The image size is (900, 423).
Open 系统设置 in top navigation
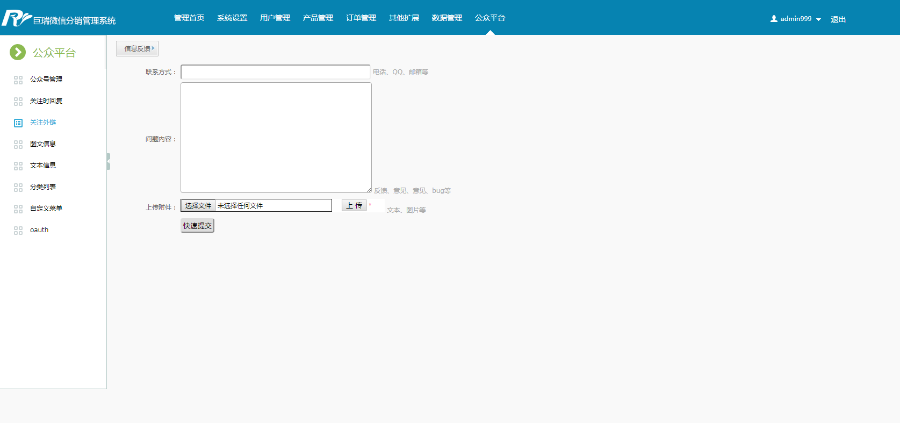pos(232,18)
